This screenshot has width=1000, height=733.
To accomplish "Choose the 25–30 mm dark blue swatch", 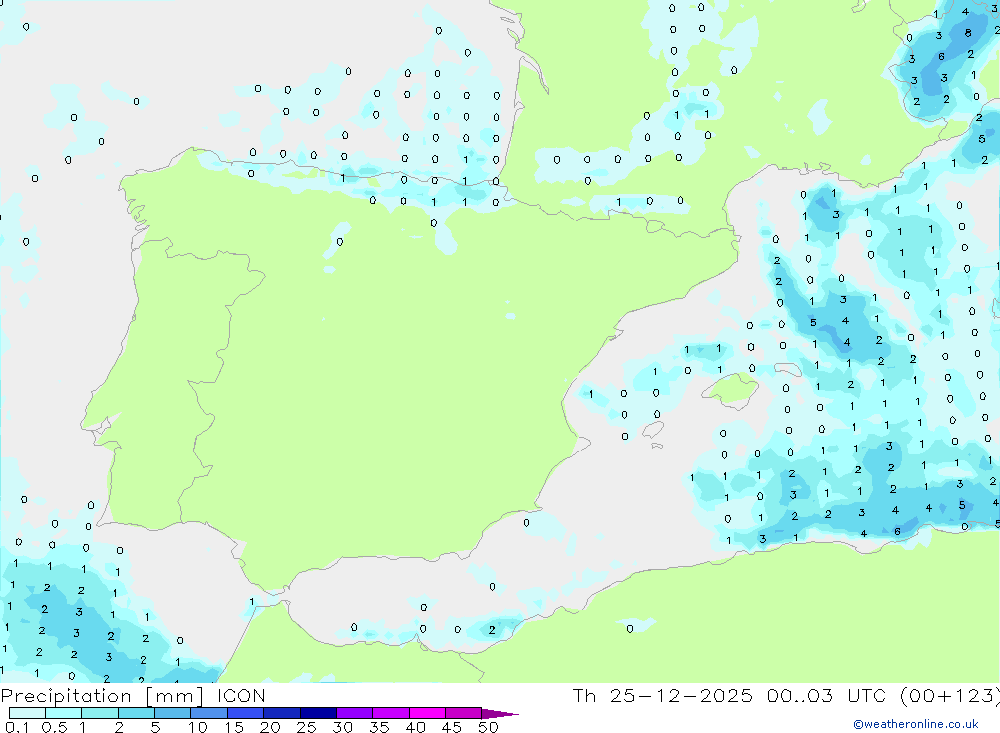I will [318, 713].
